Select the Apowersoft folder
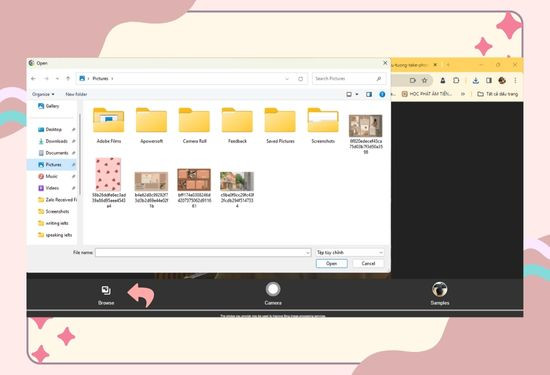The height and width of the screenshot is (375, 550). tap(152, 125)
